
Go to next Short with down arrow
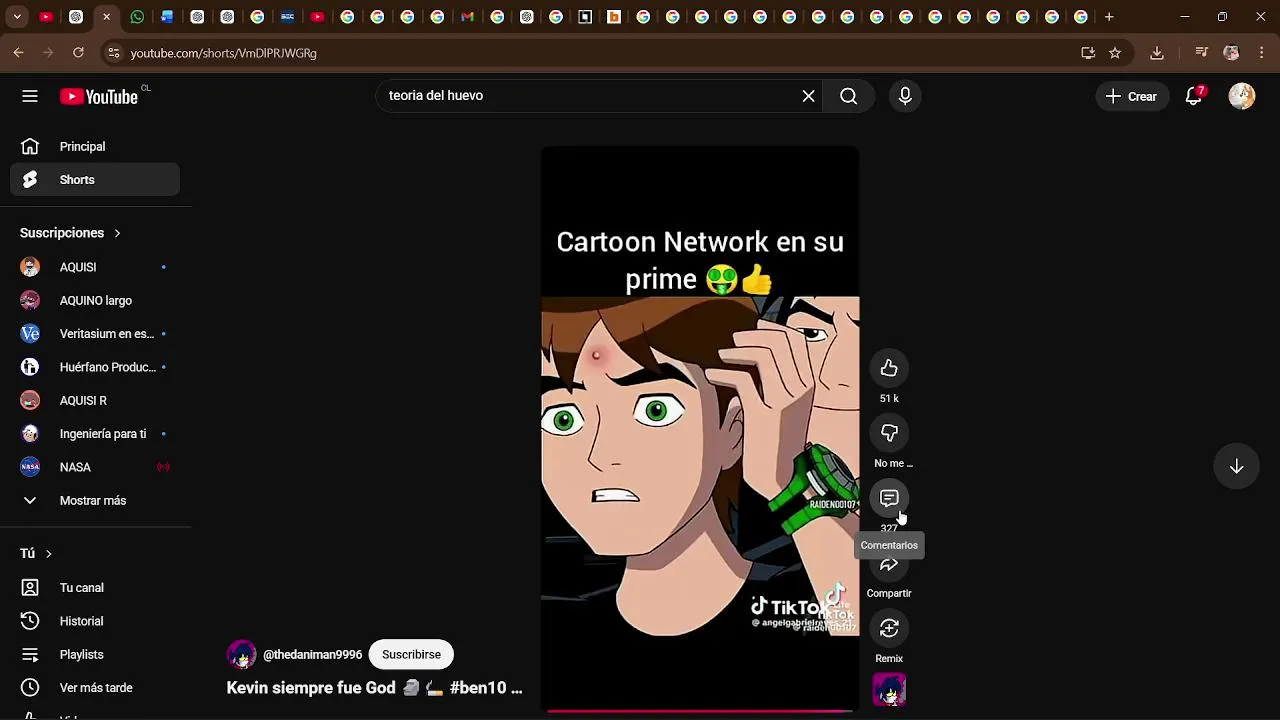tap(1236, 467)
